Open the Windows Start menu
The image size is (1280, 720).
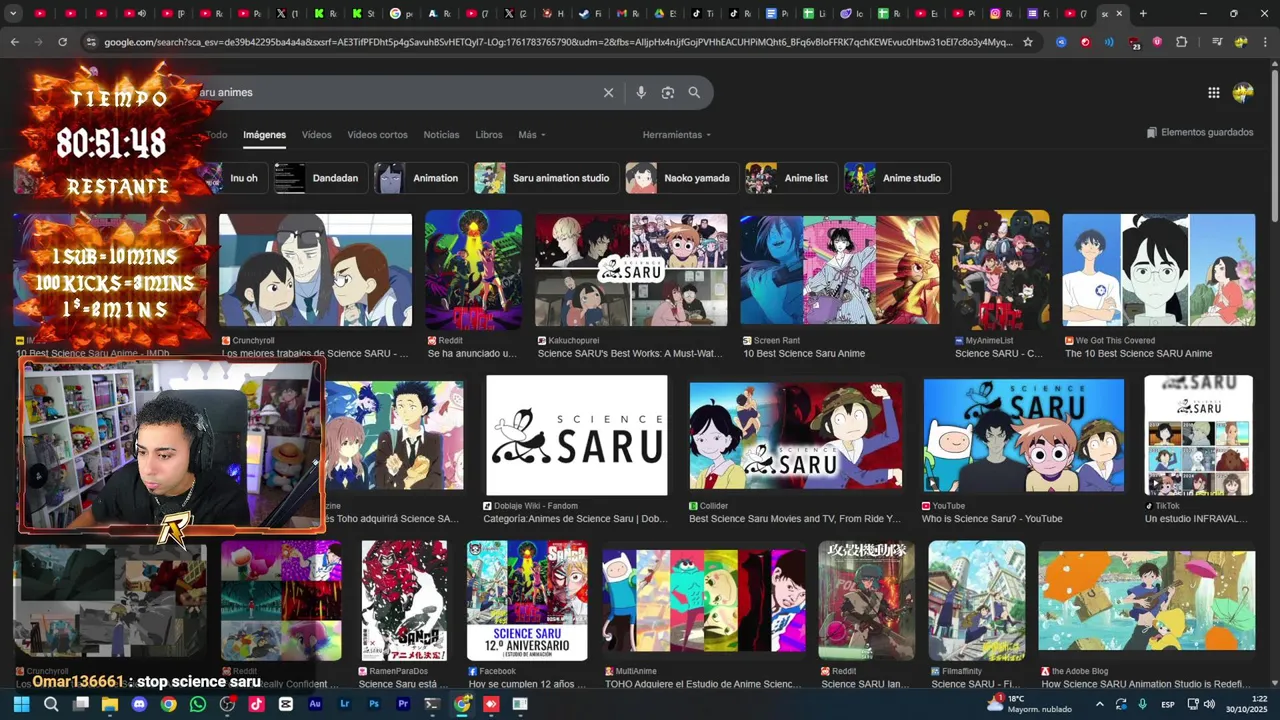coord(22,704)
